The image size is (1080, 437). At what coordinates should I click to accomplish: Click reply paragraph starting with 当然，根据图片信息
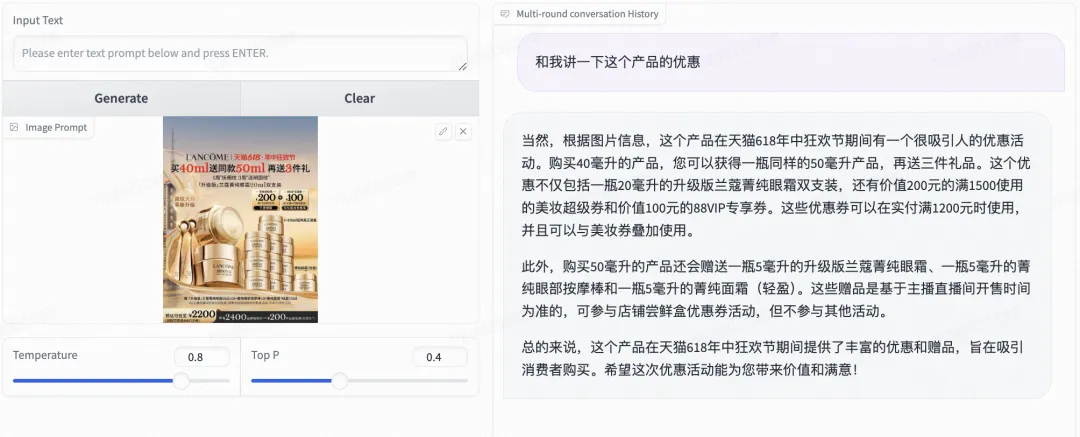click(776, 186)
